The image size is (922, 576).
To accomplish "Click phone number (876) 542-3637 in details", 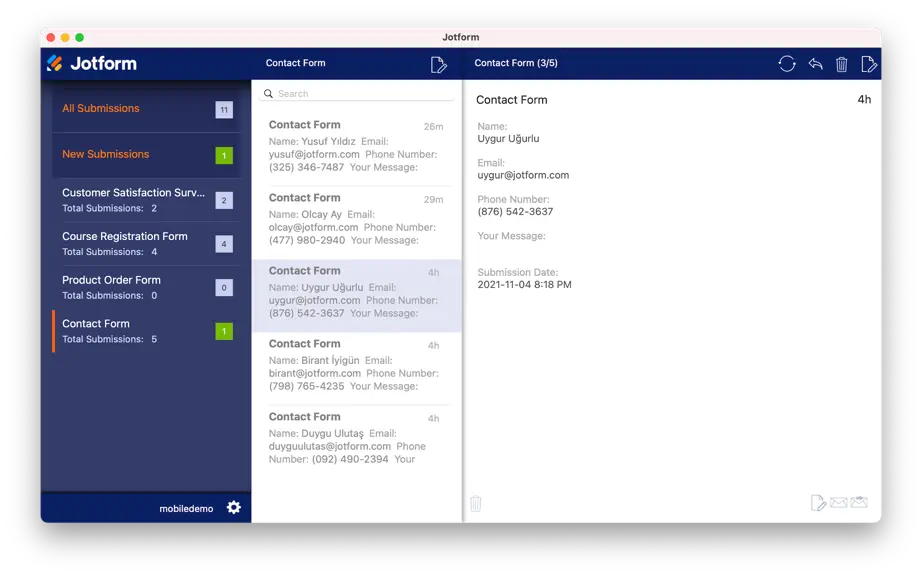I will coord(515,212).
